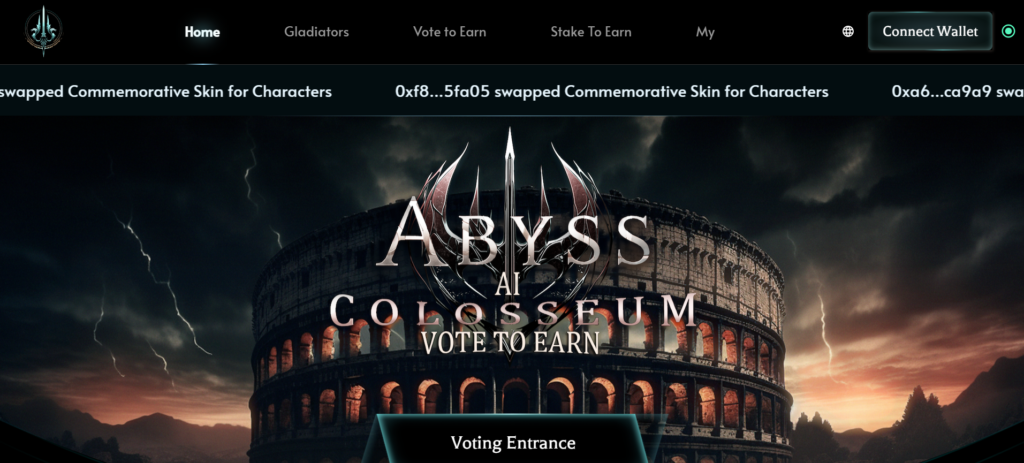1024x463 pixels.
Task: Navigate to Stake To Earn
Action: pyautogui.click(x=590, y=31)
